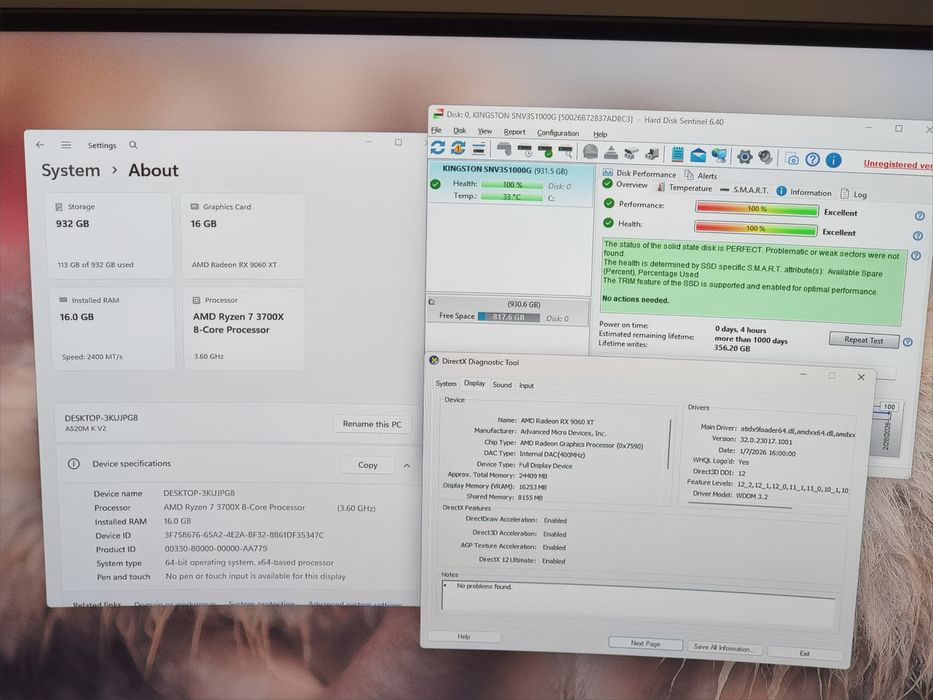
Task: Click the disk test icon with clock badge
Action: pyautogui.click(x=525, y=150)
